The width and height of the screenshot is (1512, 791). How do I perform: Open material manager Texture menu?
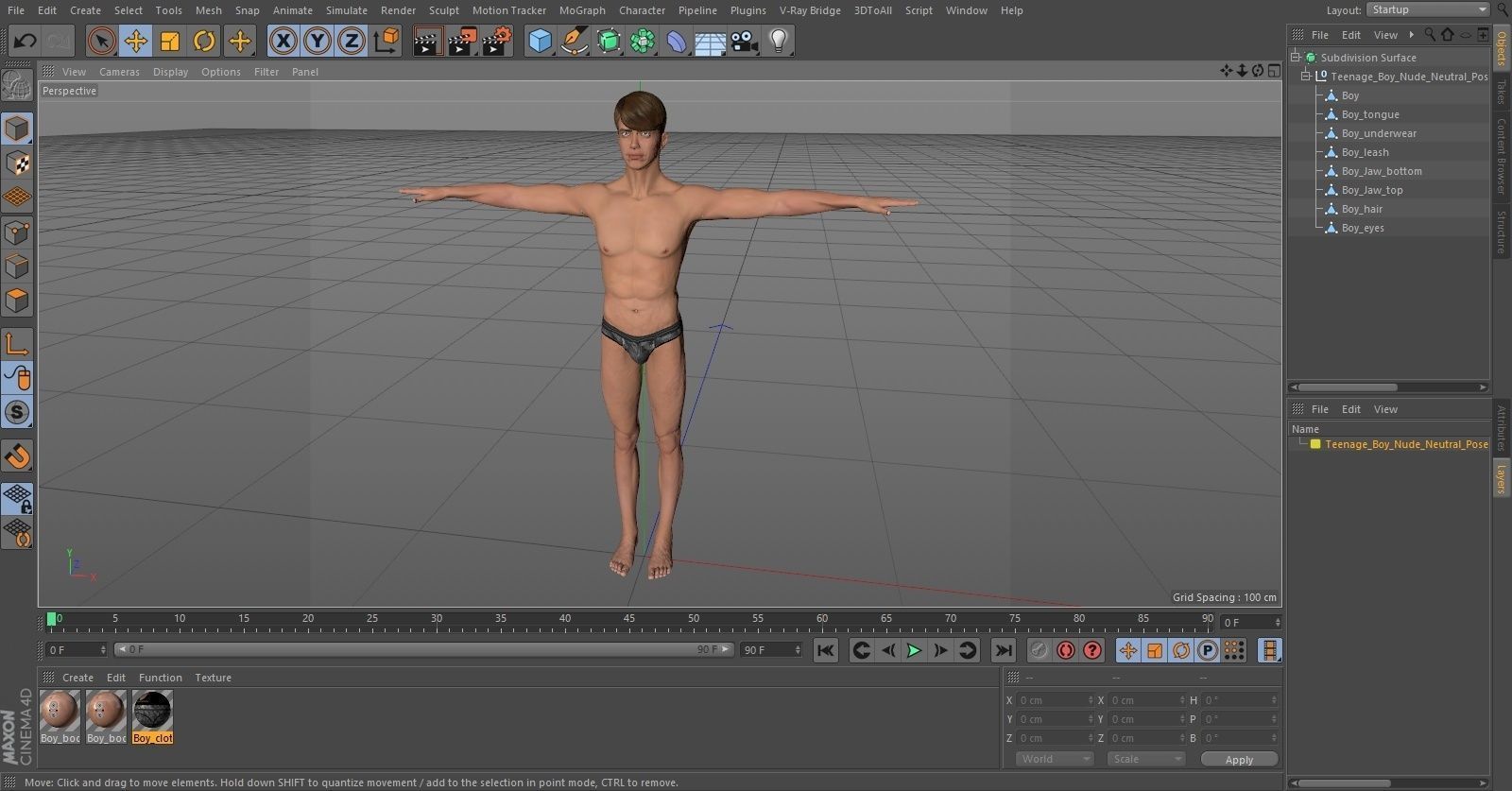point(213,678)
